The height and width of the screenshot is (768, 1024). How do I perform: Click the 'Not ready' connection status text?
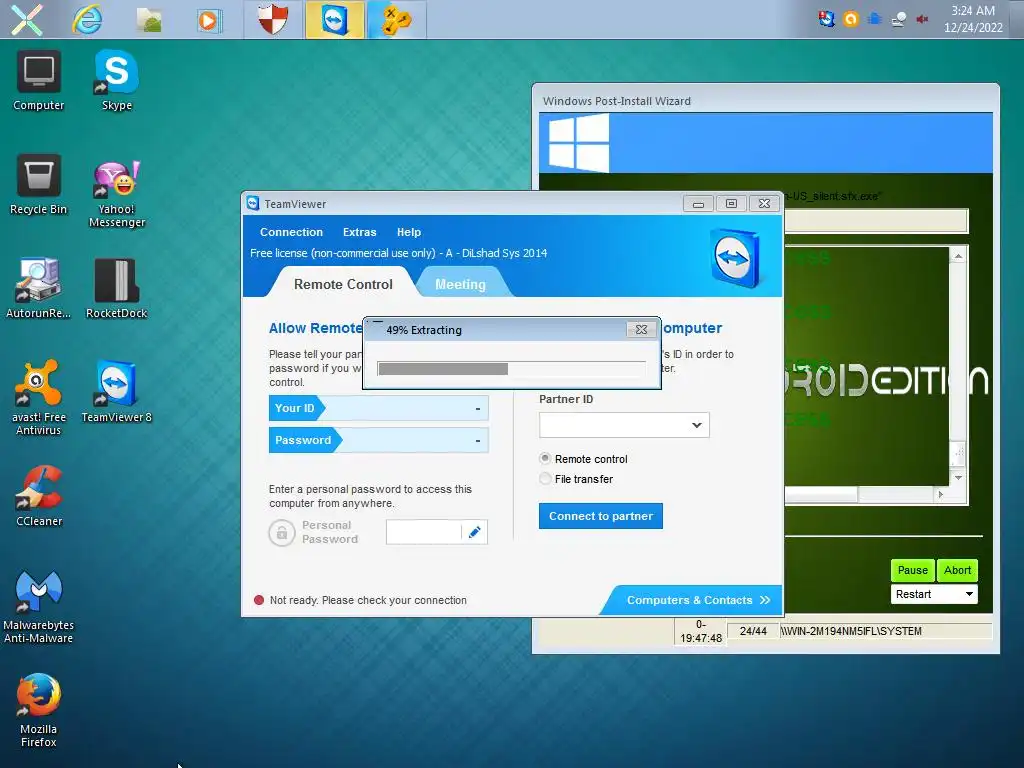(x=368, y=600)
